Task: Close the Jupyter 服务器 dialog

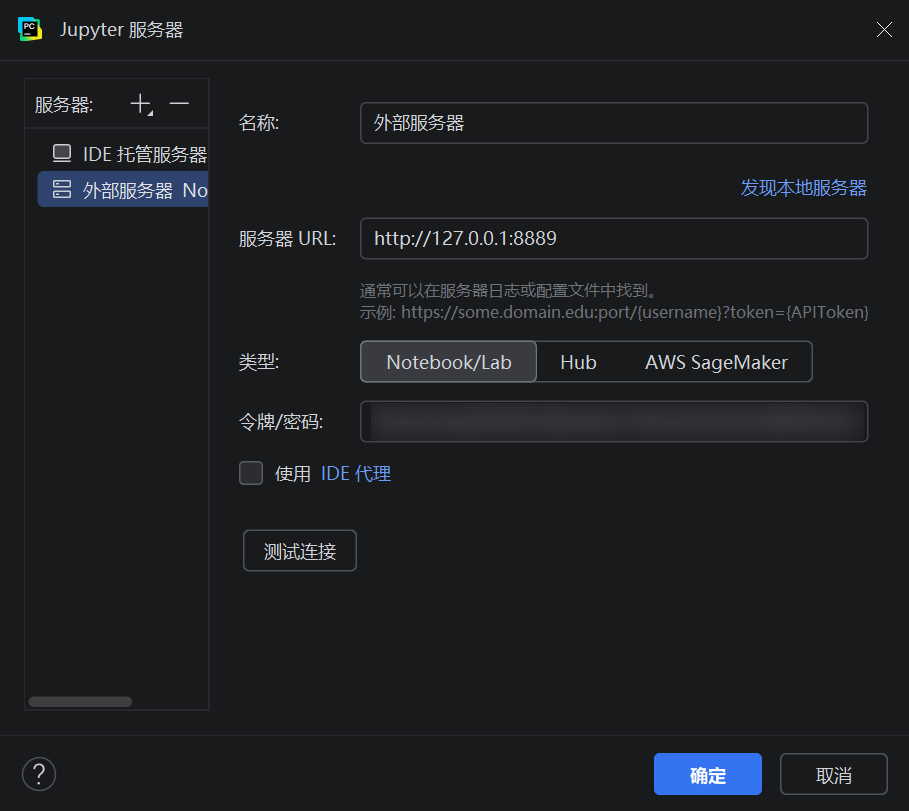Action: pyautogui.click(x=884, y=30)
